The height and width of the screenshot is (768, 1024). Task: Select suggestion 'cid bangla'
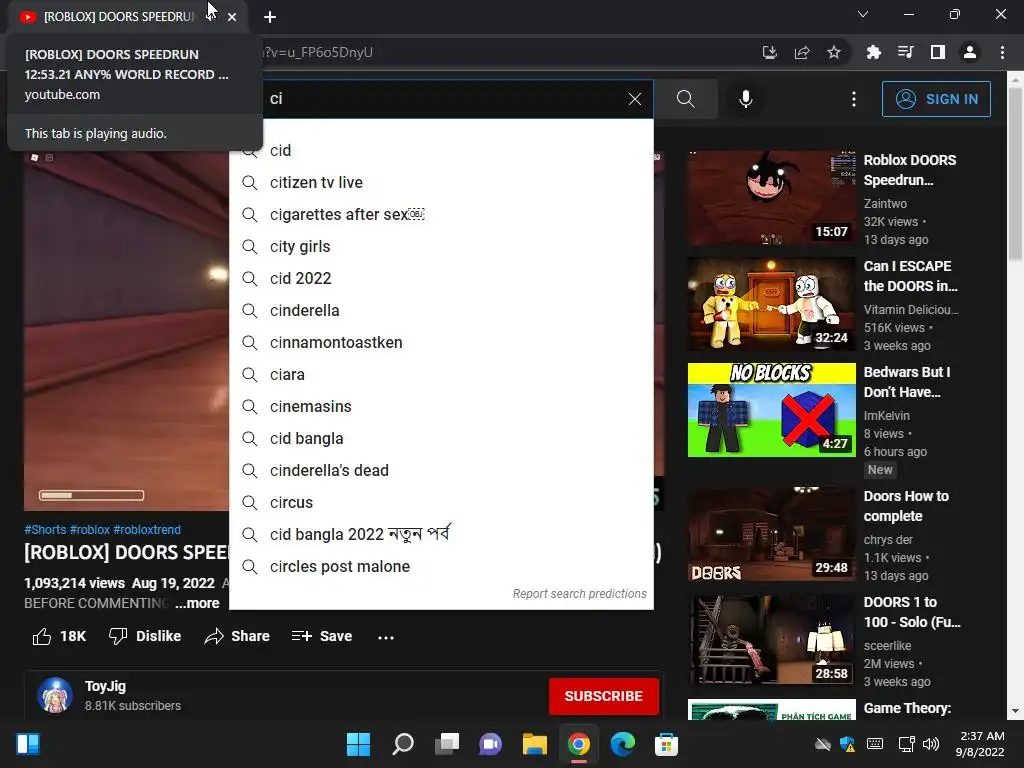(x=441, y=438)
